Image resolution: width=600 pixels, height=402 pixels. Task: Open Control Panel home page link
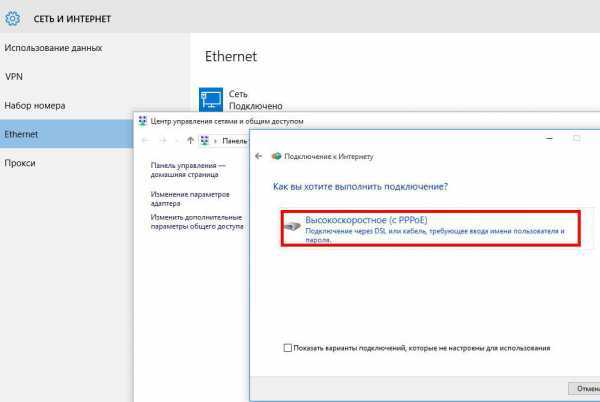(188, 170)
